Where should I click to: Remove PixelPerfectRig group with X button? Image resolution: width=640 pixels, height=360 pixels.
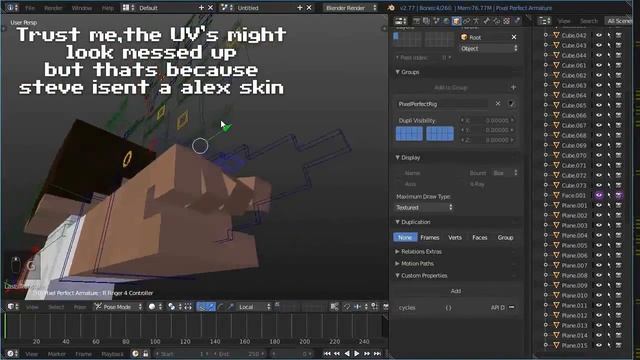point(498,104)
